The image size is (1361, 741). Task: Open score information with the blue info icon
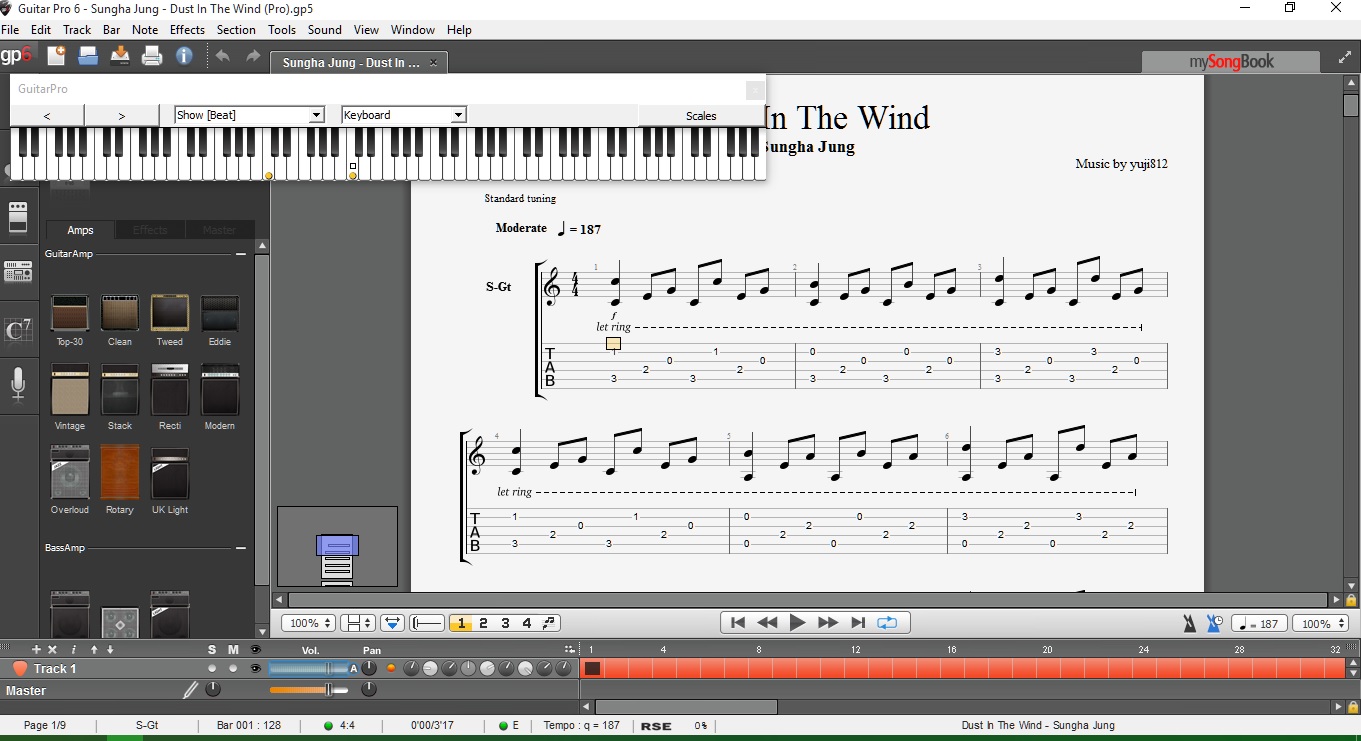point(184,56)
